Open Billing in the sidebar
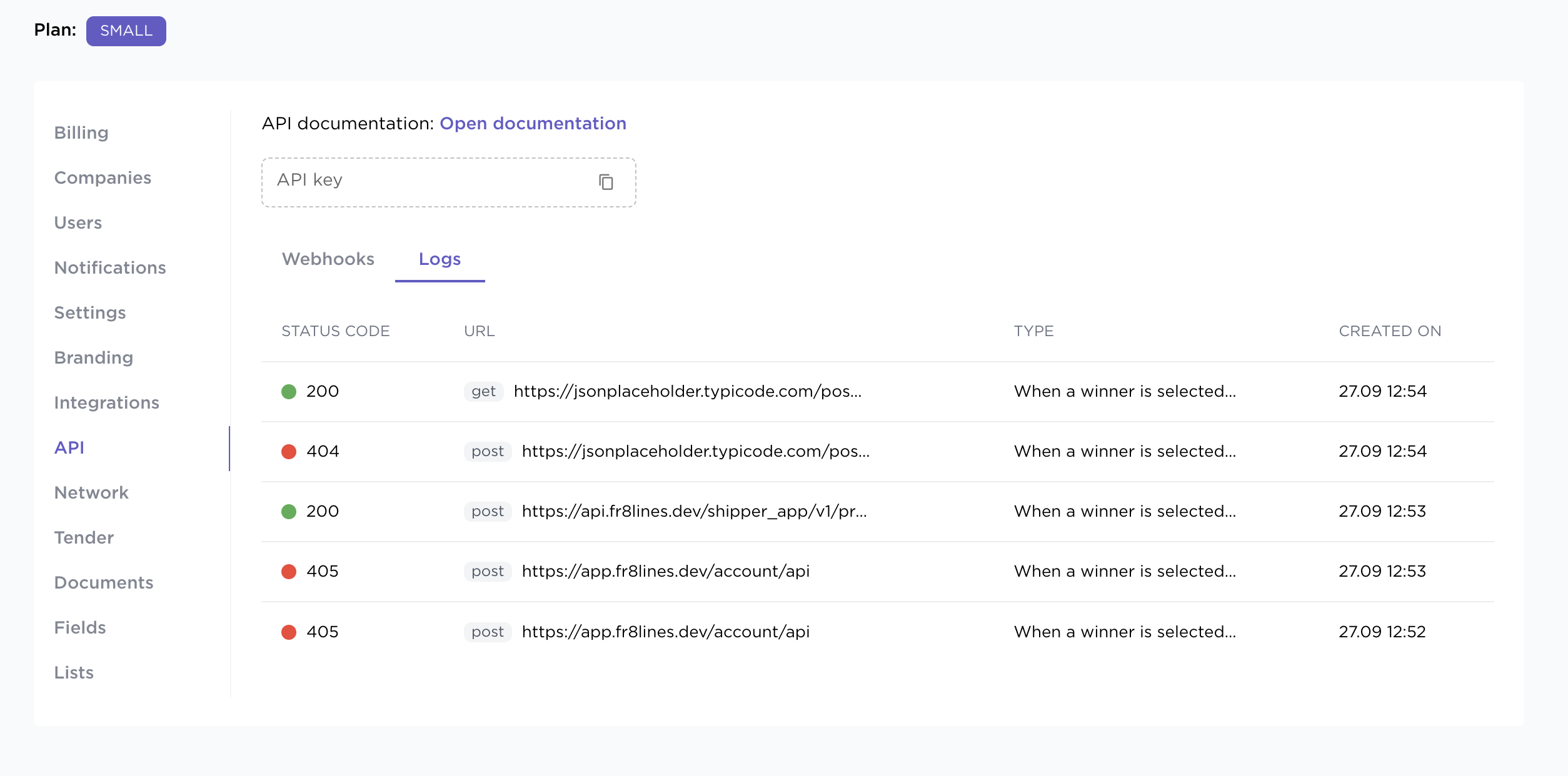 [x=81, y=132]
